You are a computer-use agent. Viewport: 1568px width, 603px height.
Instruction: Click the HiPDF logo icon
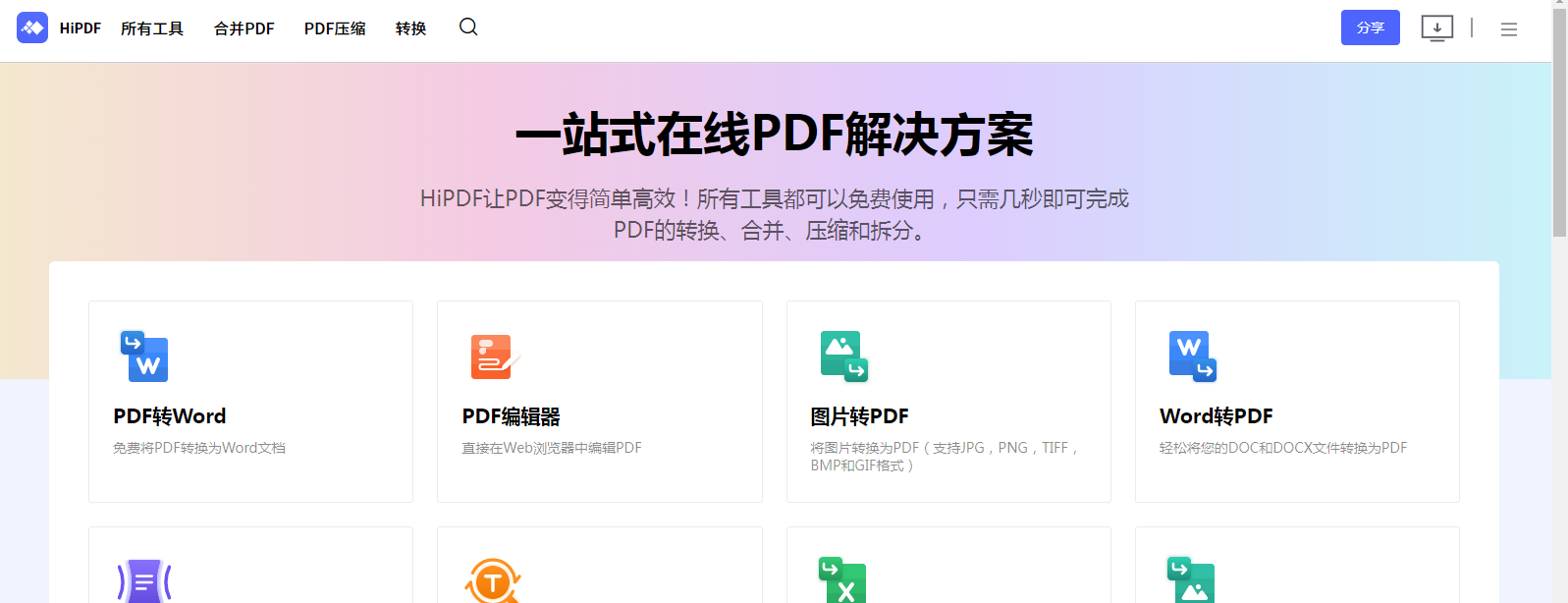(x=32, y=27)
